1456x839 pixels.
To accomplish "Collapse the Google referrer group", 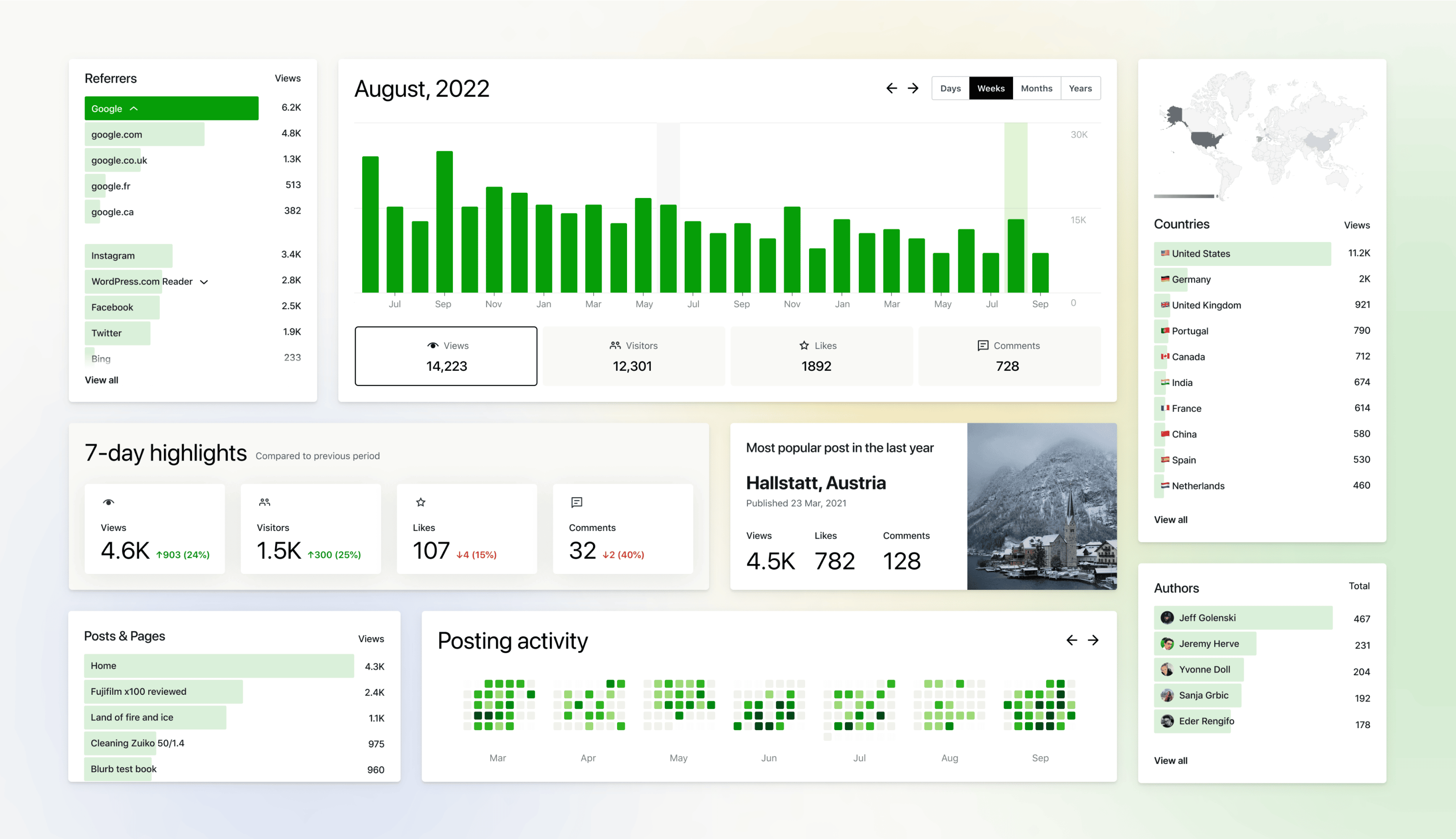I will (x=134, y=108).
